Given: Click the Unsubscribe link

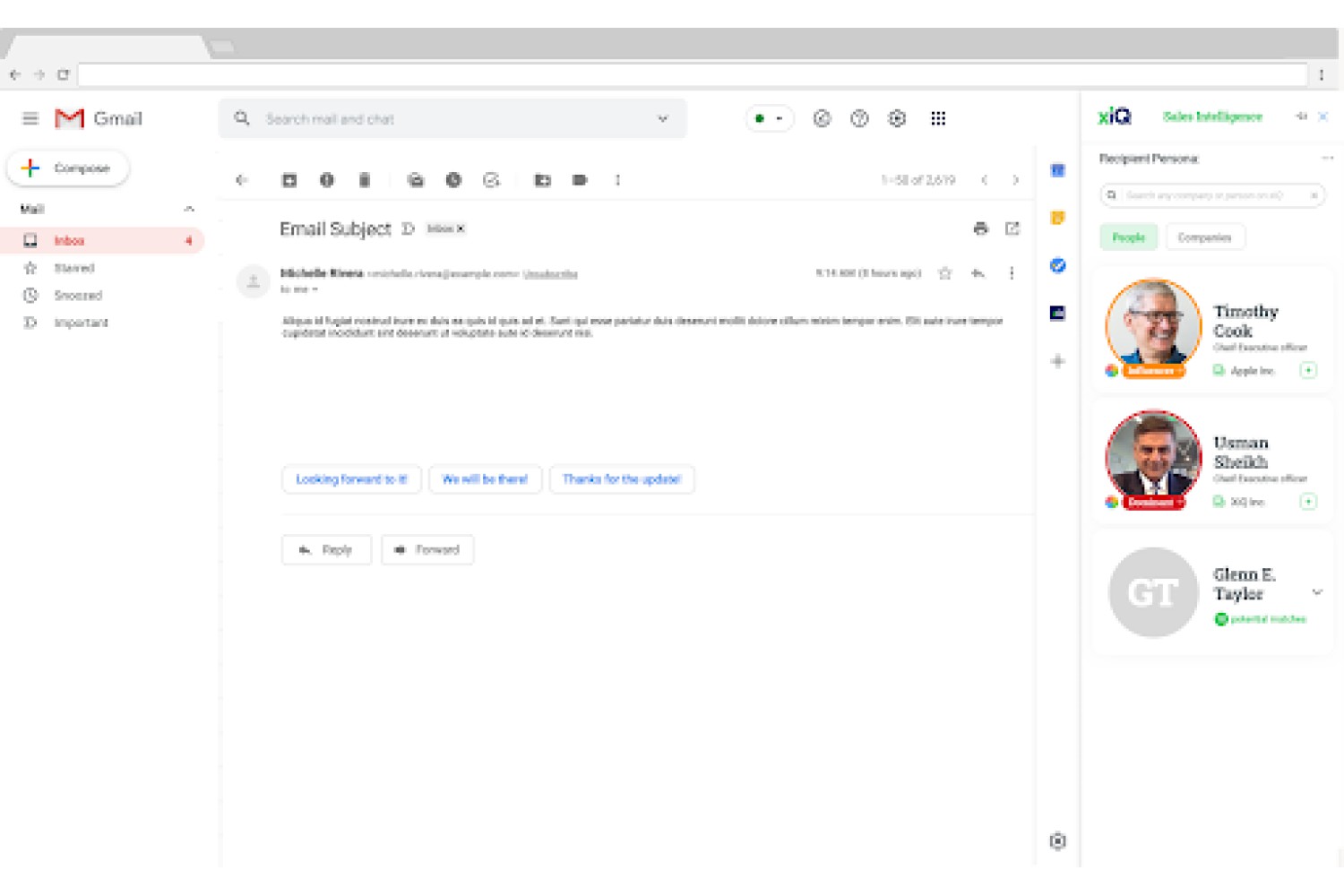Looking at the screenshot, I should tap(550, 274).
